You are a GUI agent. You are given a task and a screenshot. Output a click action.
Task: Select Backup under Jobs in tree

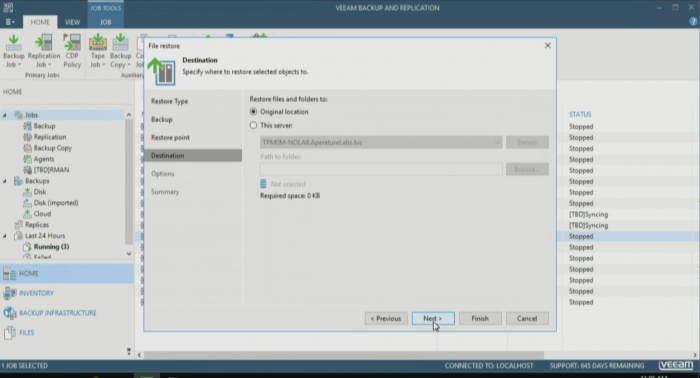pos(44,126)
